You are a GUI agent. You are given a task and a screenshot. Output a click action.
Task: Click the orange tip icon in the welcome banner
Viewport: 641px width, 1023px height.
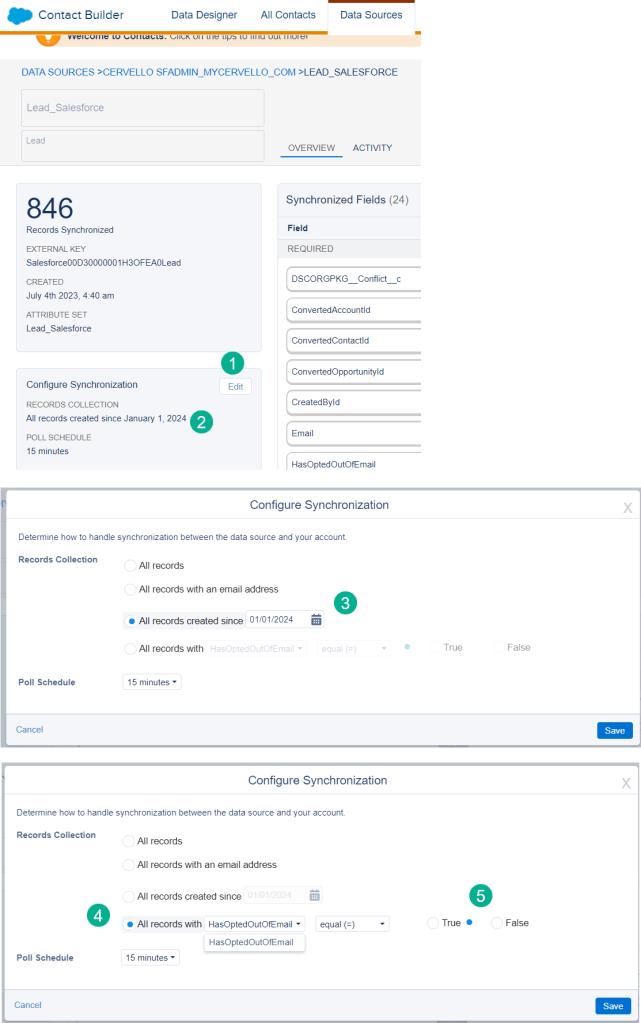(46, 38)
